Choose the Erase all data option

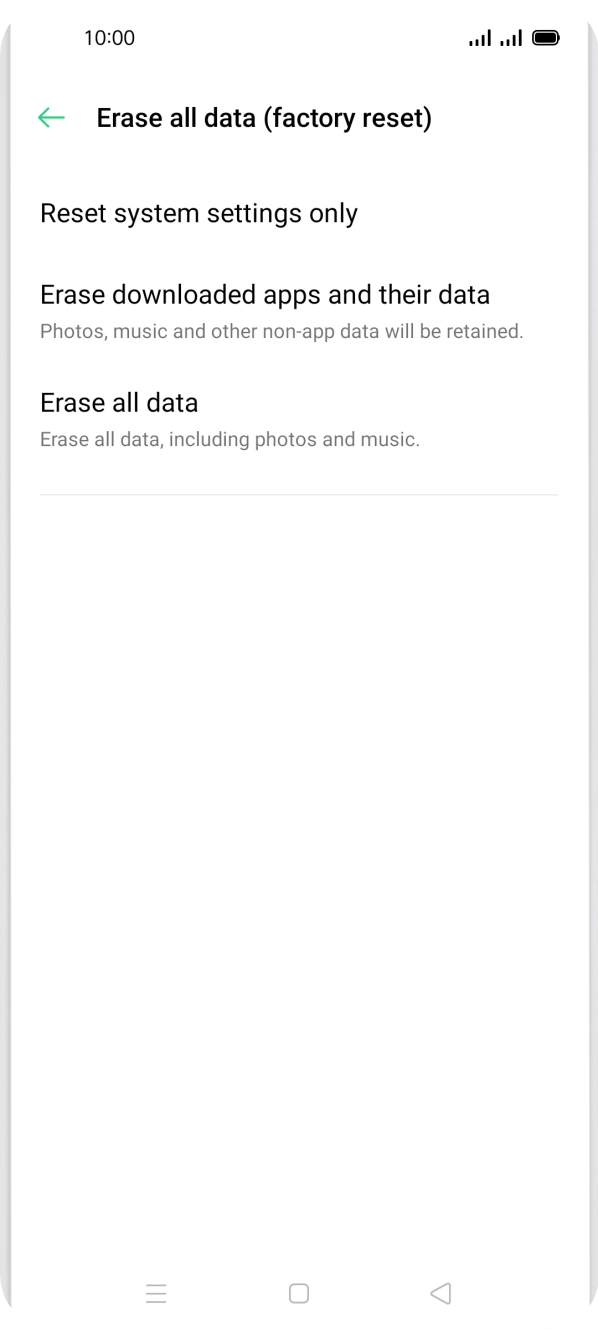pyautogui.click(x=118, y=402)
